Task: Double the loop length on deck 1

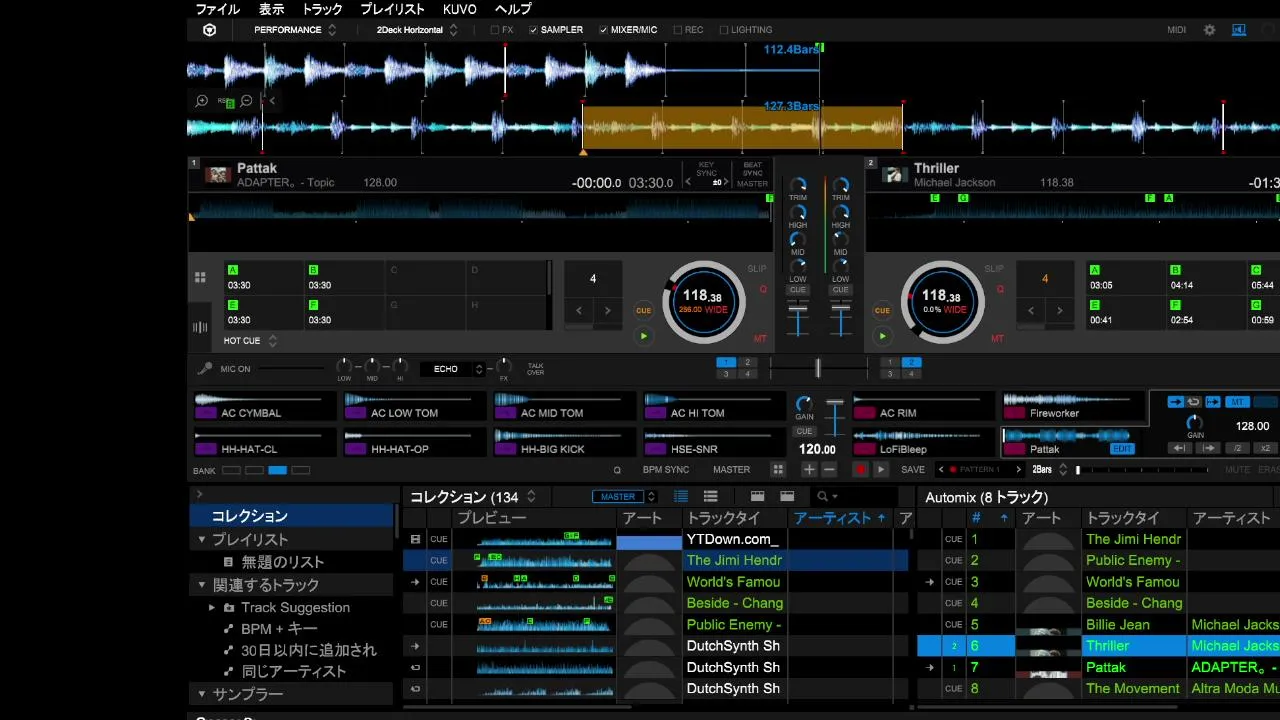Action: [607, 311]
